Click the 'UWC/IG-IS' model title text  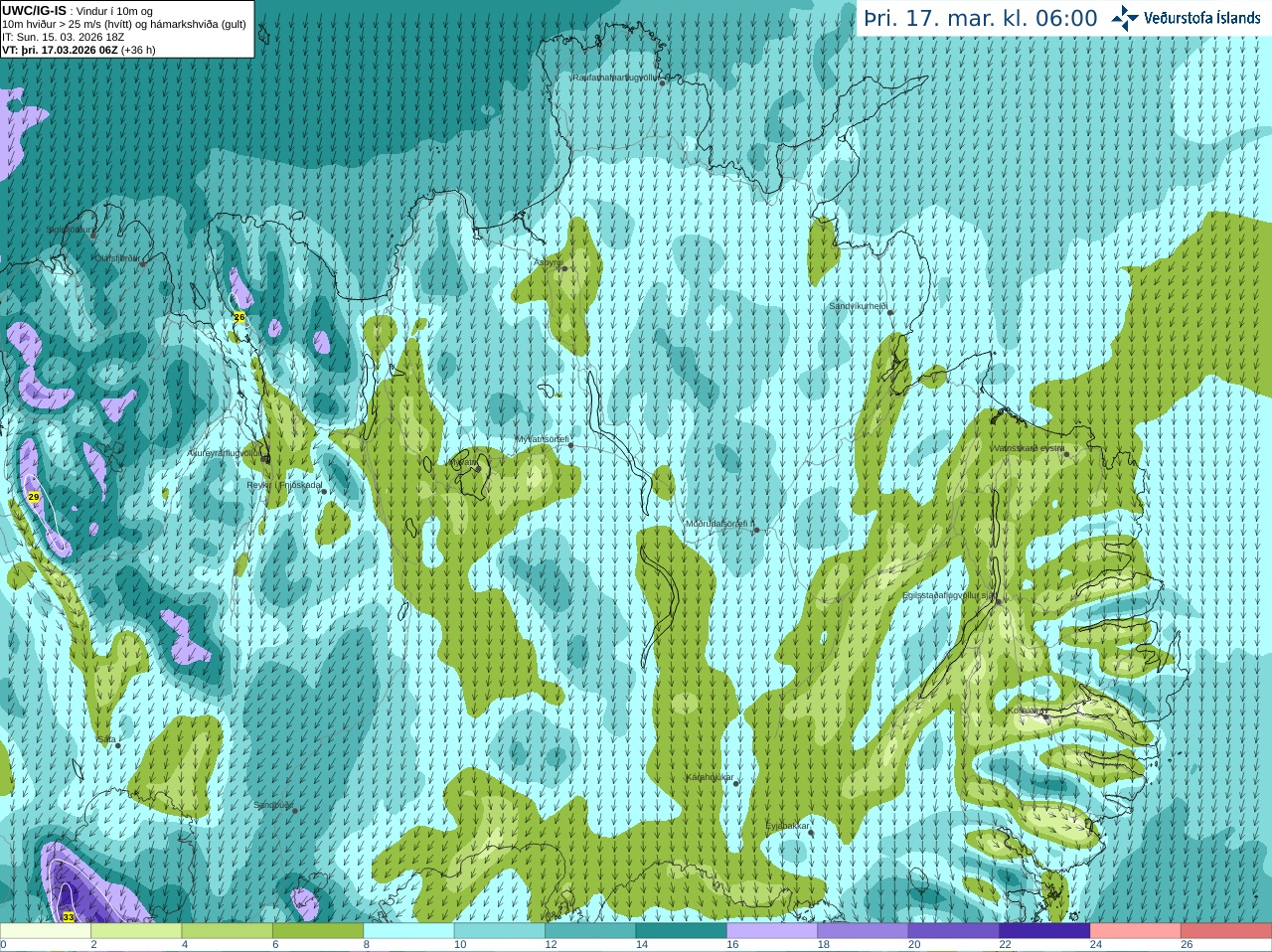34,11
